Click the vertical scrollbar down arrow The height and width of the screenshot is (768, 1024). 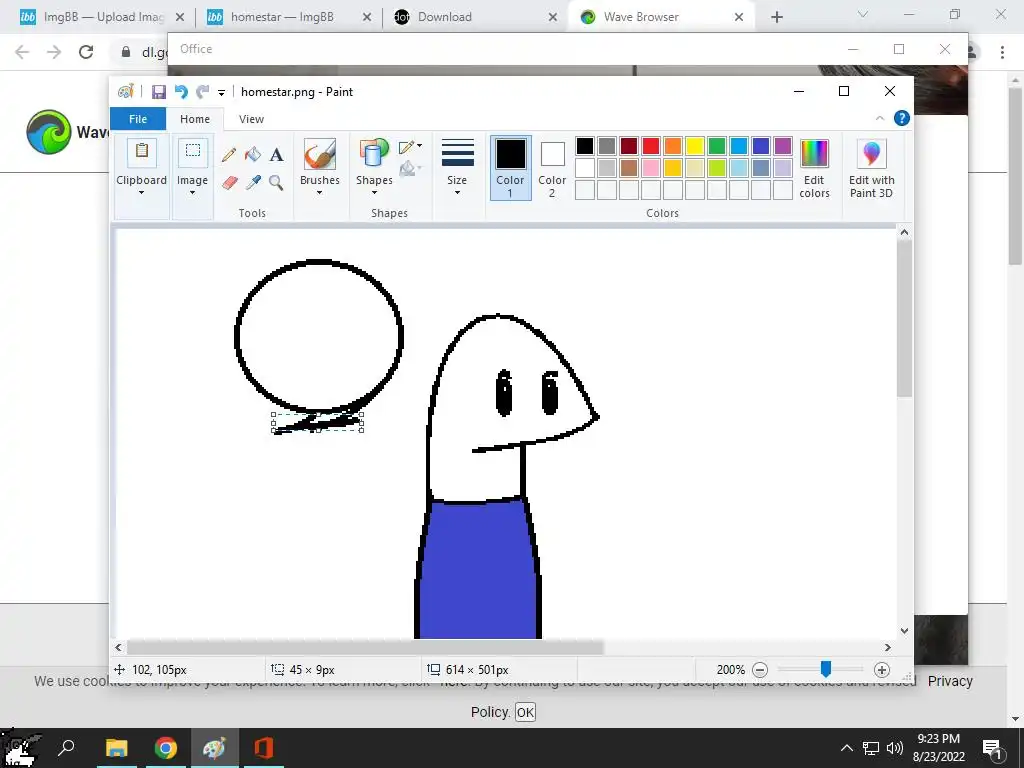click(904, 631)
